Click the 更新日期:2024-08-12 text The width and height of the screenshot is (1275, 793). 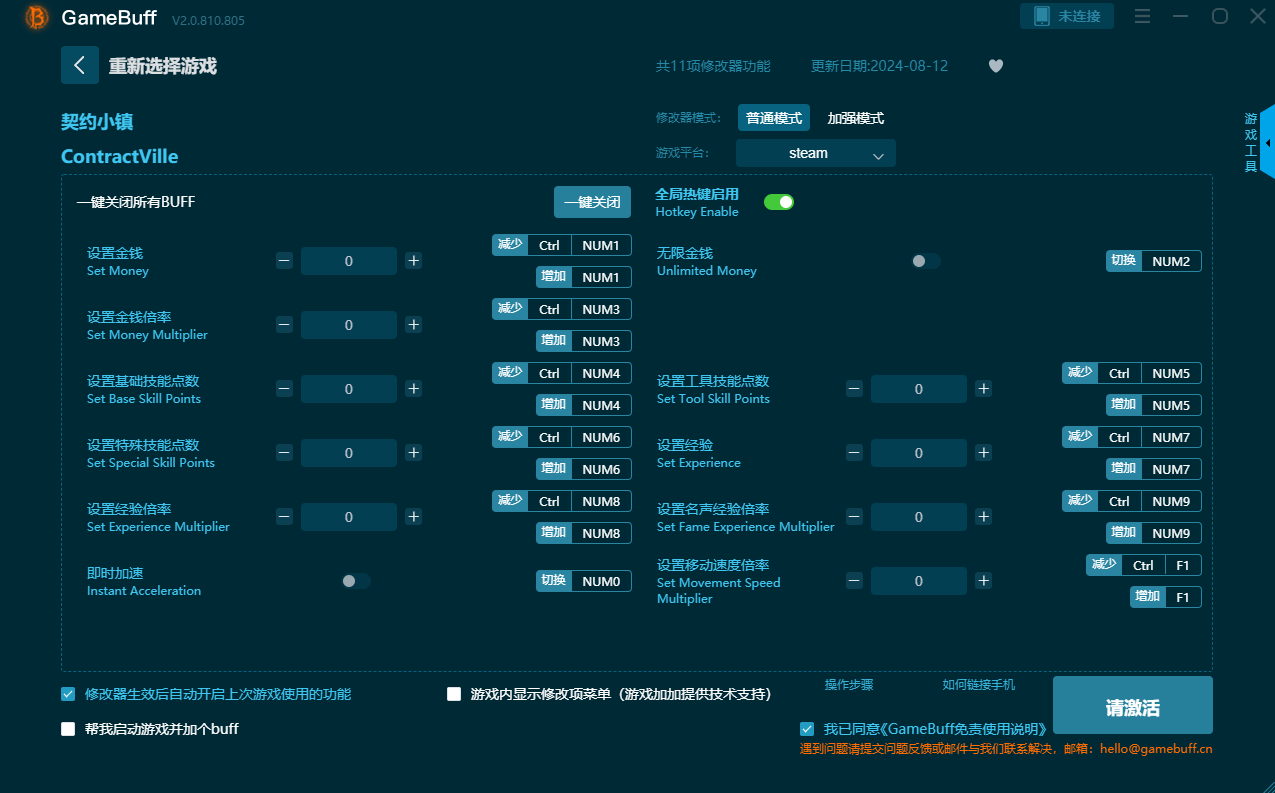point(879,66)
